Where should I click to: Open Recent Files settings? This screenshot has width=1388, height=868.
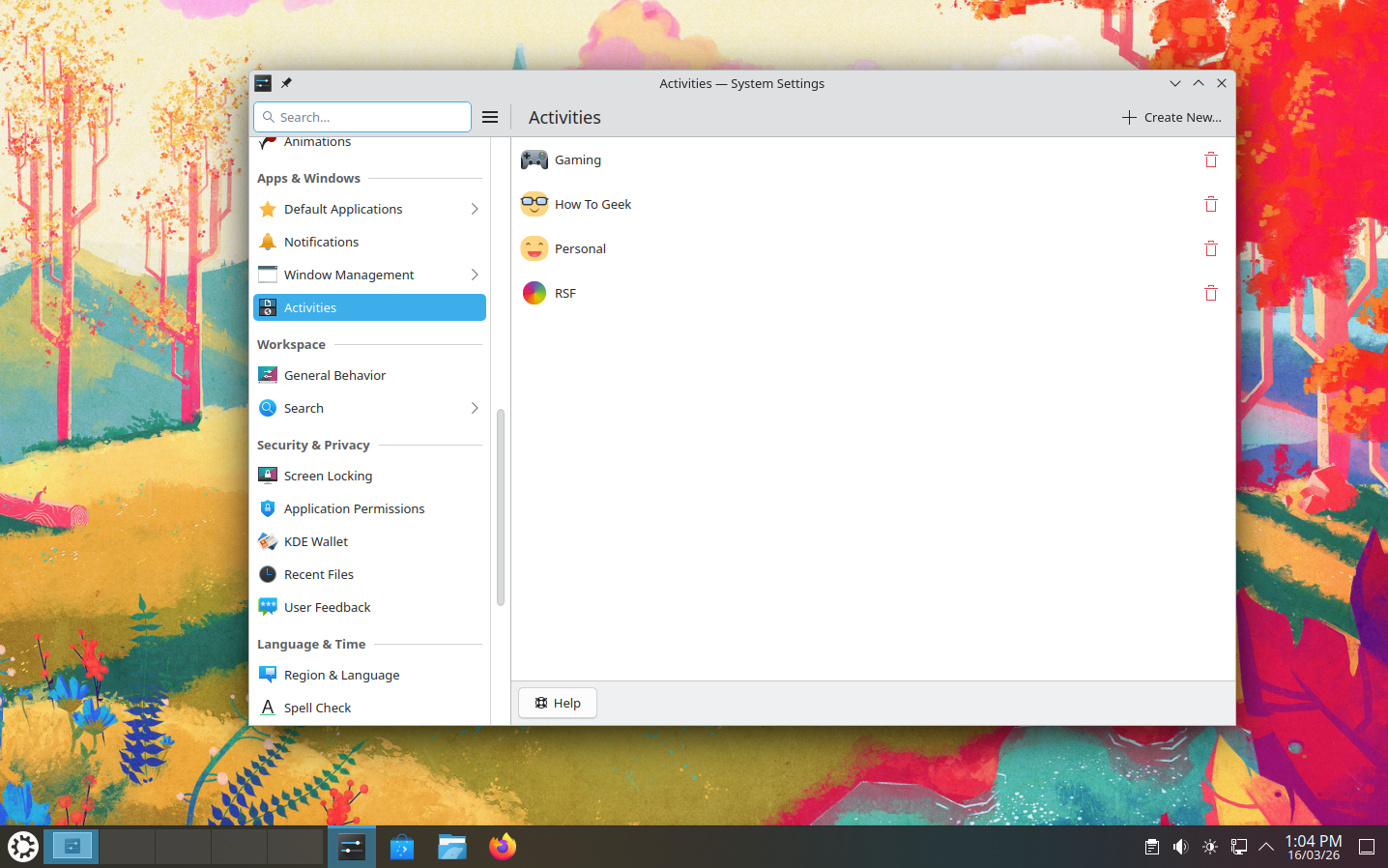tap(369, 574)
